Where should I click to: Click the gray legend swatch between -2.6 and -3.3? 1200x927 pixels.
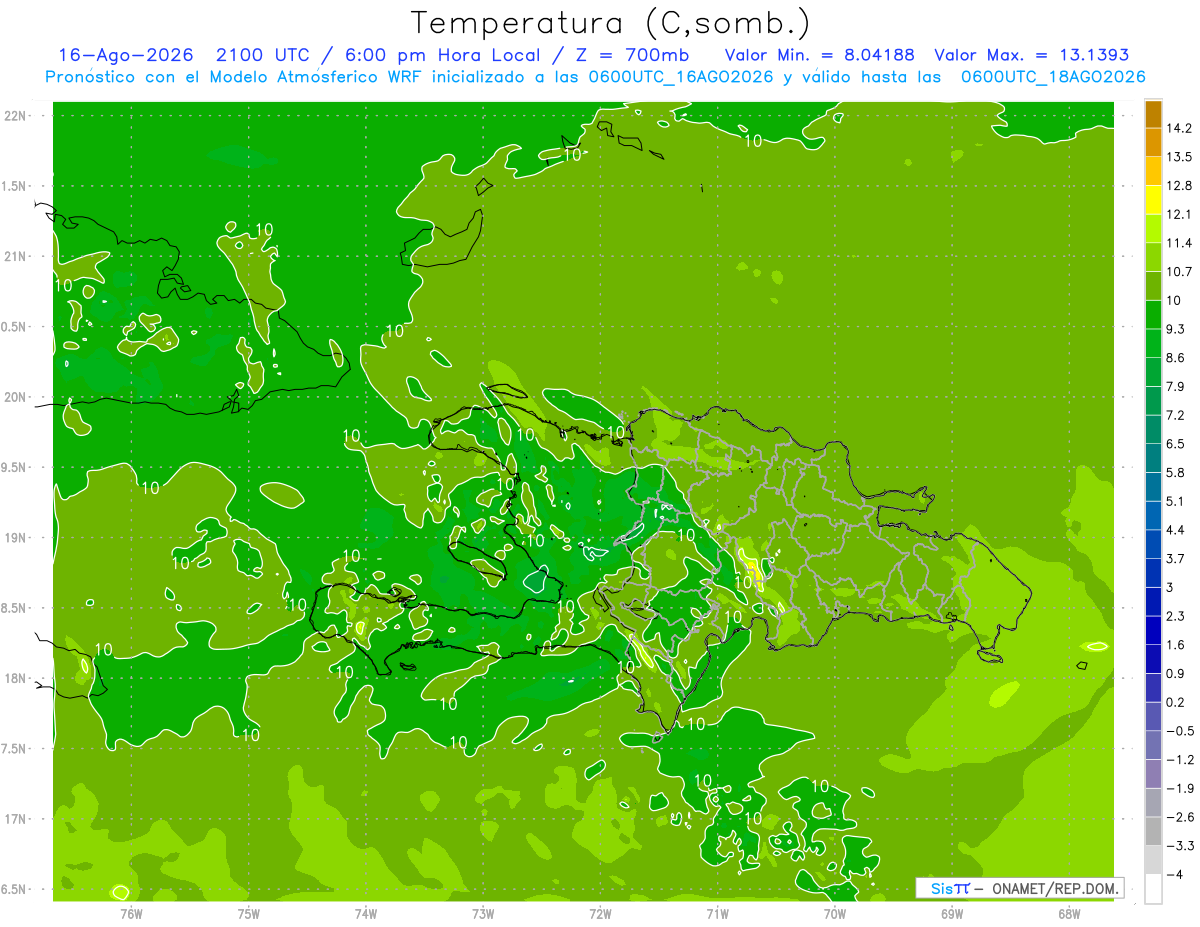pos(1153,831)
